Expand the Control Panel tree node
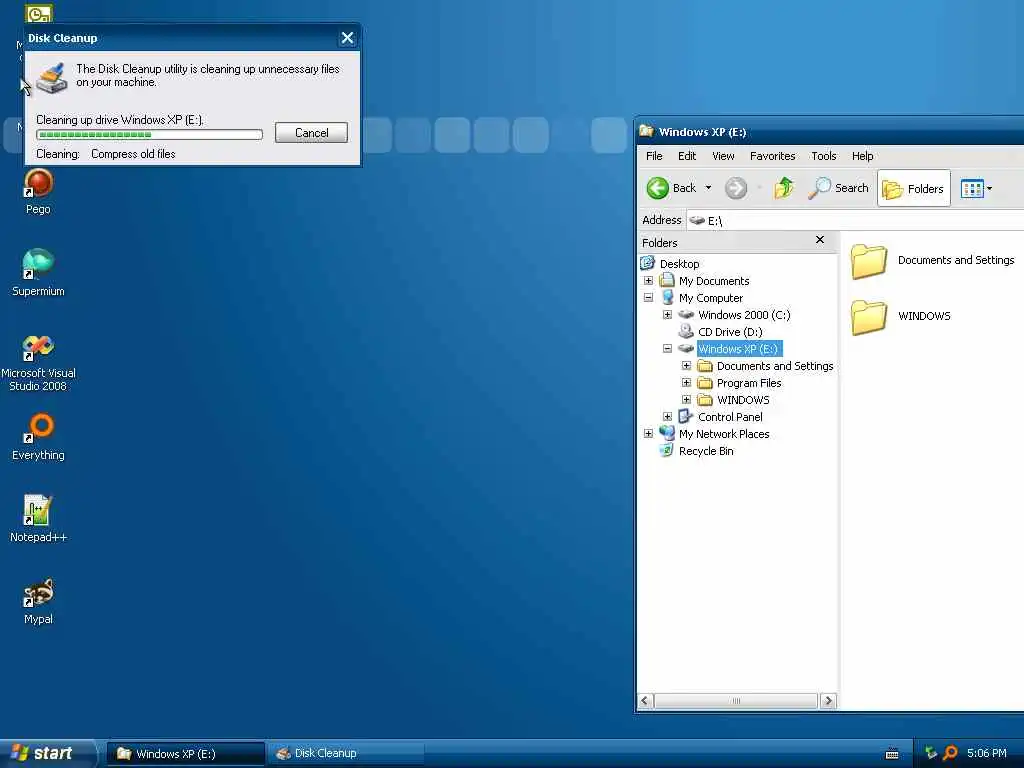This screenshot has height=768, width=1024. 667,417
